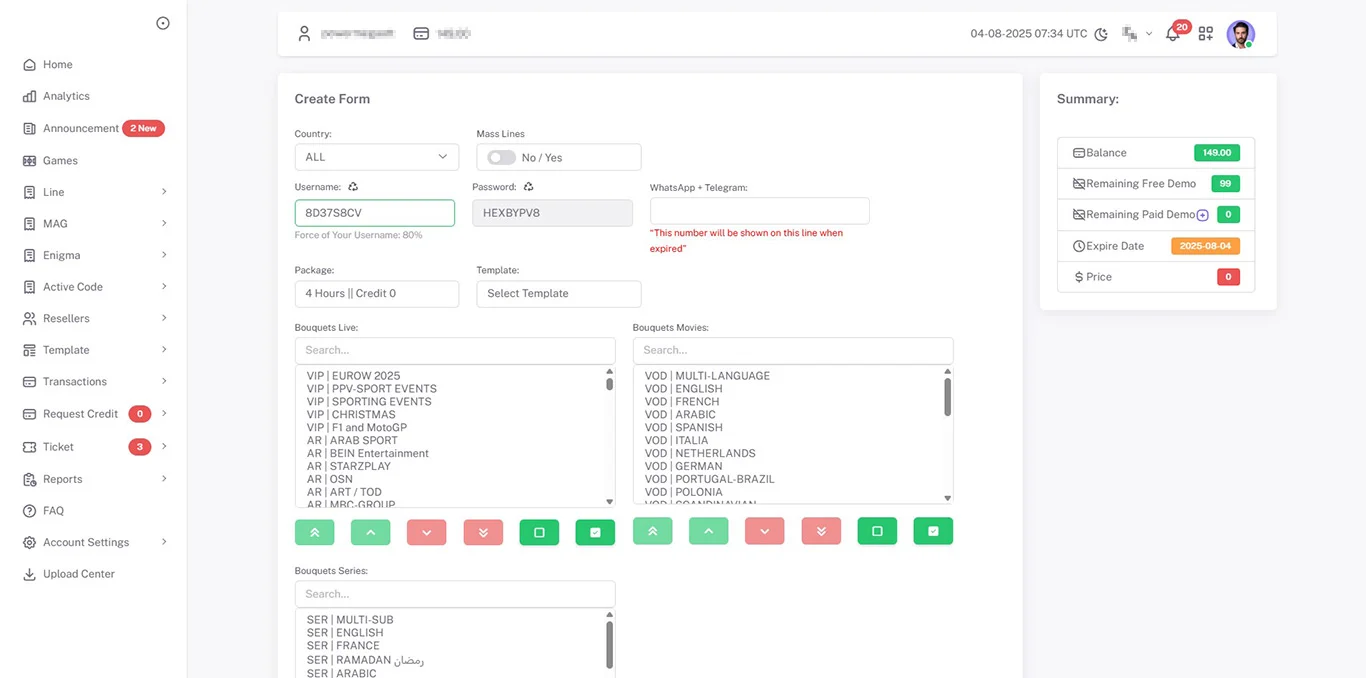Move Live bouquet to bottom button
Screen dimensions: 1366x678
pyautogui.click(x=483, y=532)
